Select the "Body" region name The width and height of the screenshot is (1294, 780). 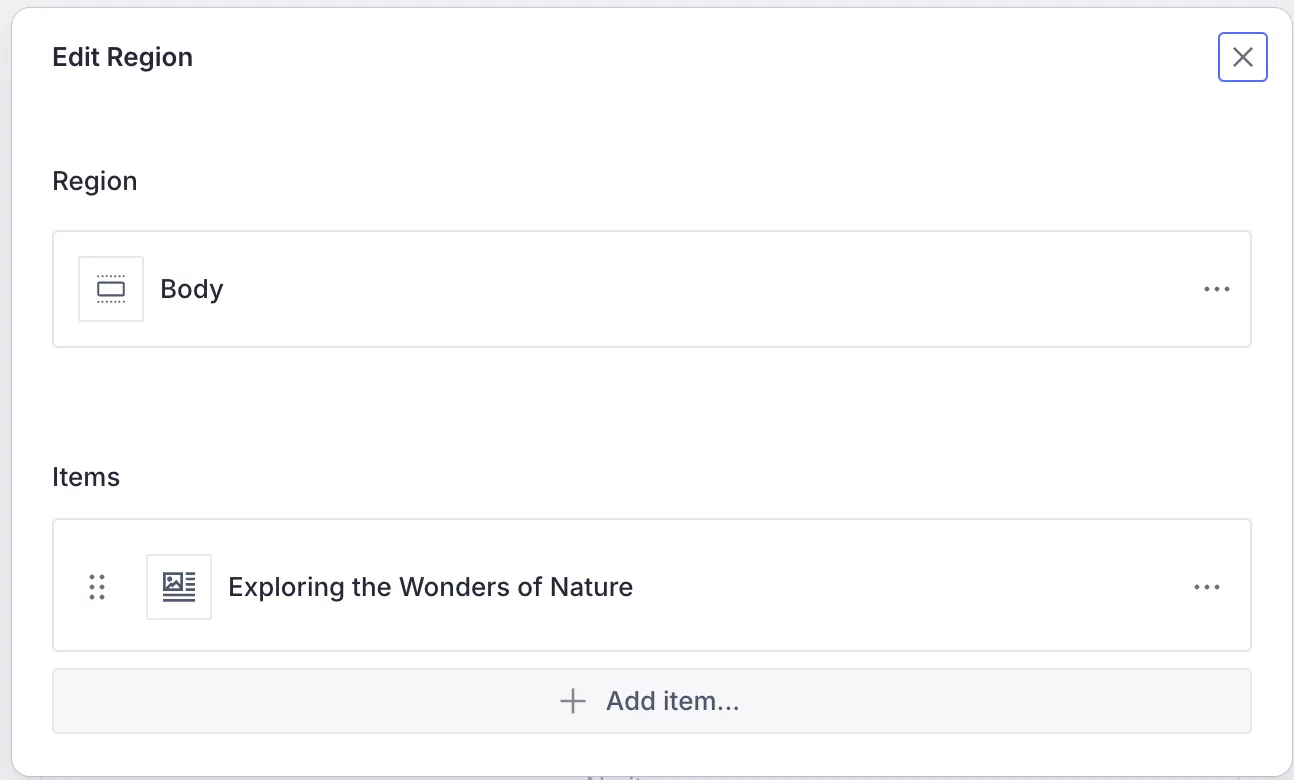pos(192,289)
